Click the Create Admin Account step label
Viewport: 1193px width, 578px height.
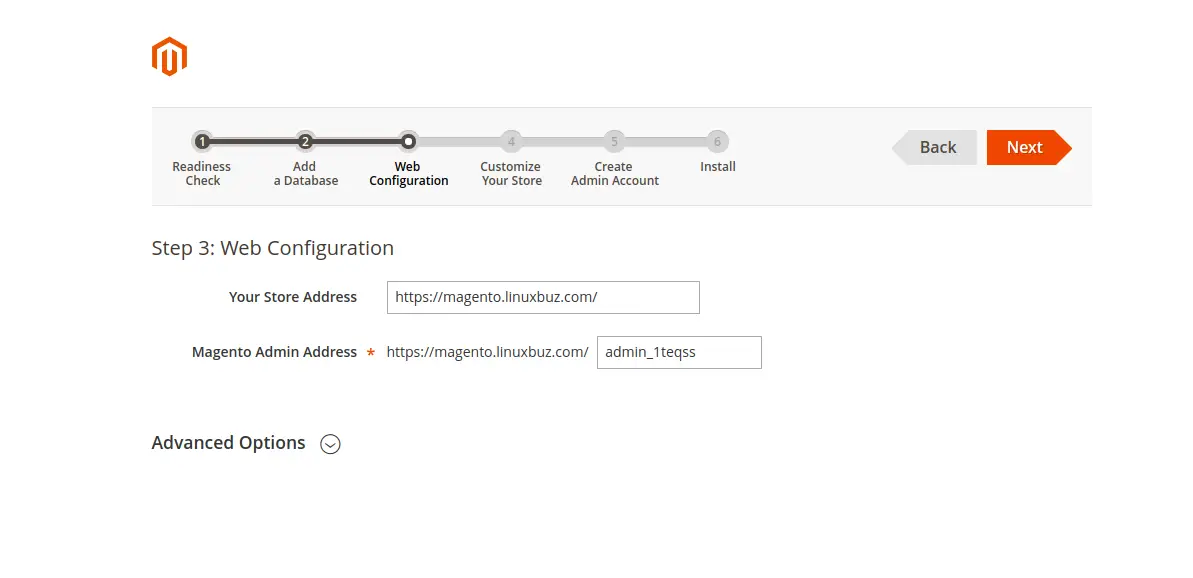point(615,173)
